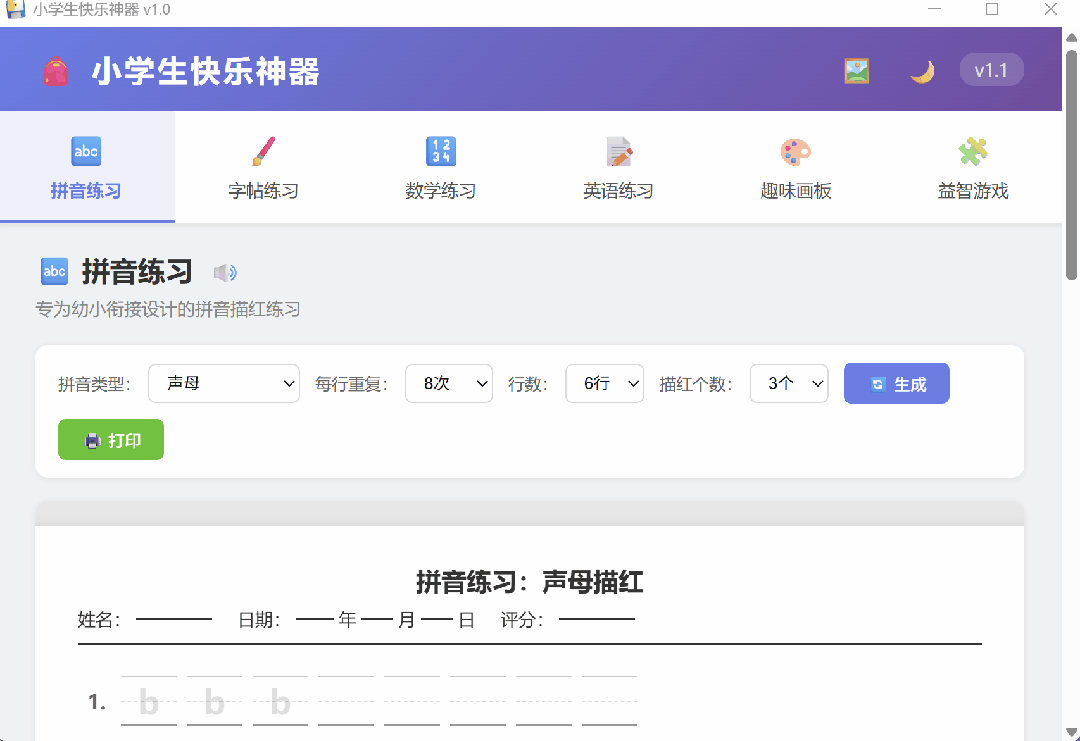Click the red backpack logo icon

coord(56,71)
